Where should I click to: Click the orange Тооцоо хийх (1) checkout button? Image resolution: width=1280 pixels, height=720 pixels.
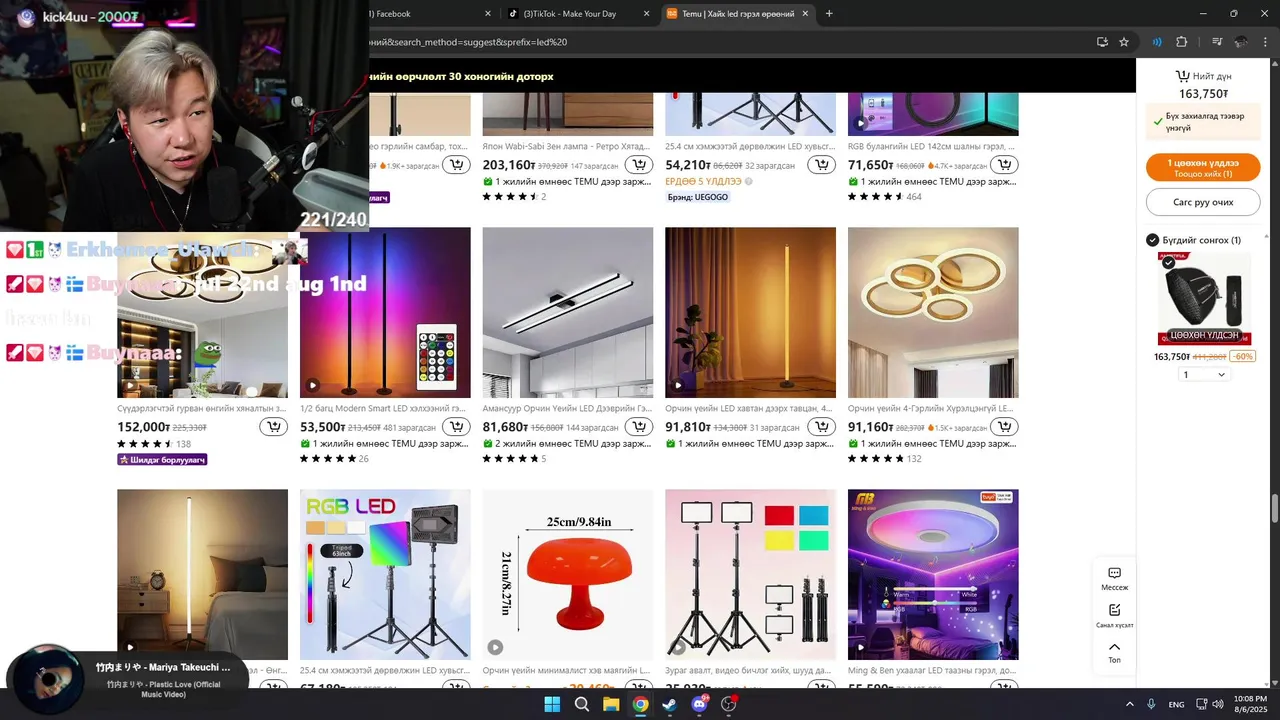coord(1203,168)
